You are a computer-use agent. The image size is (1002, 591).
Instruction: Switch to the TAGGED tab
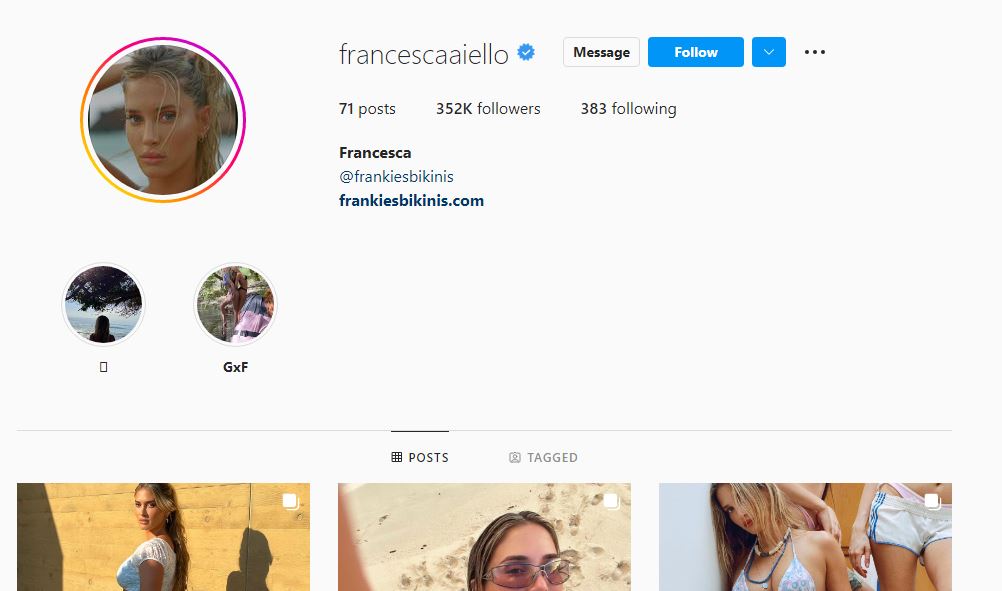543,457
